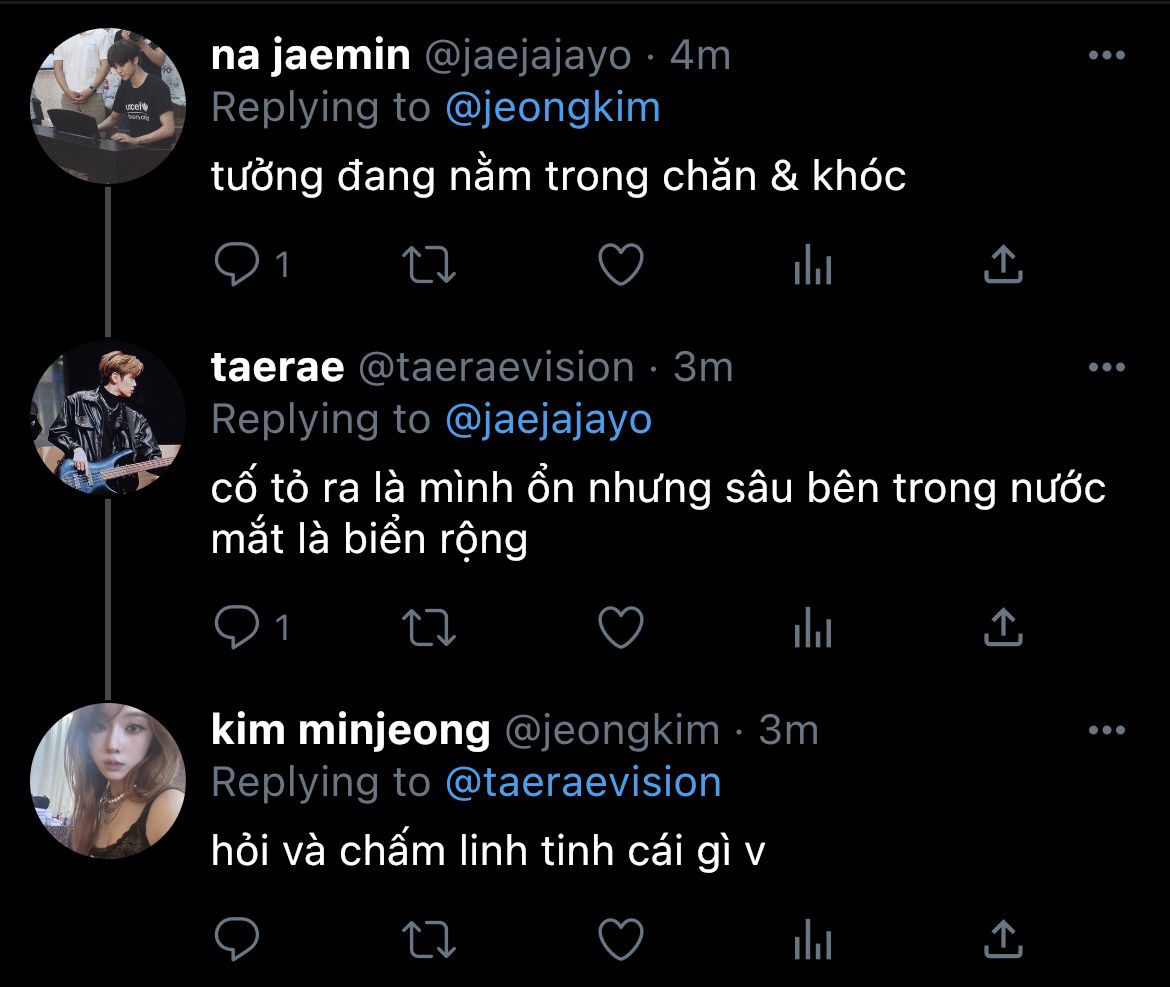
Task: Open taerae's profile picture
Action: click(x=108, y=418)
